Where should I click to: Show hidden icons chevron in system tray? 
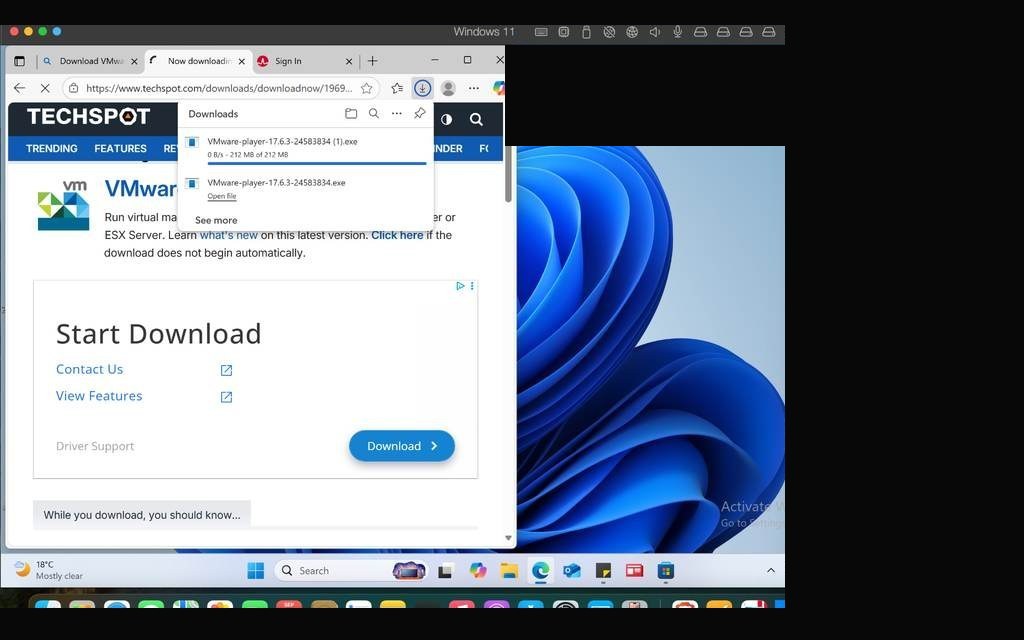pos(771,570)
